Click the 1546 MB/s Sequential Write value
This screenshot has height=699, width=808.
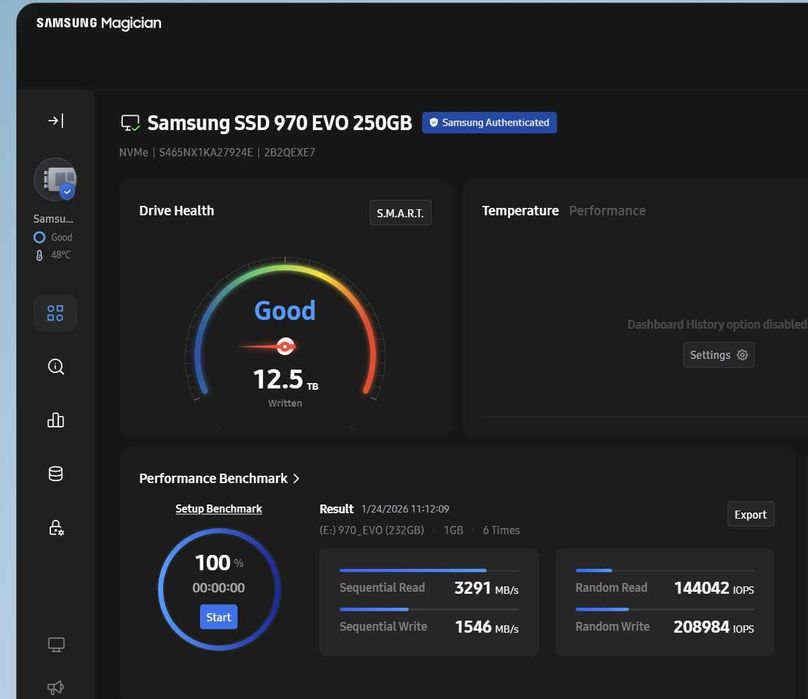486,627
